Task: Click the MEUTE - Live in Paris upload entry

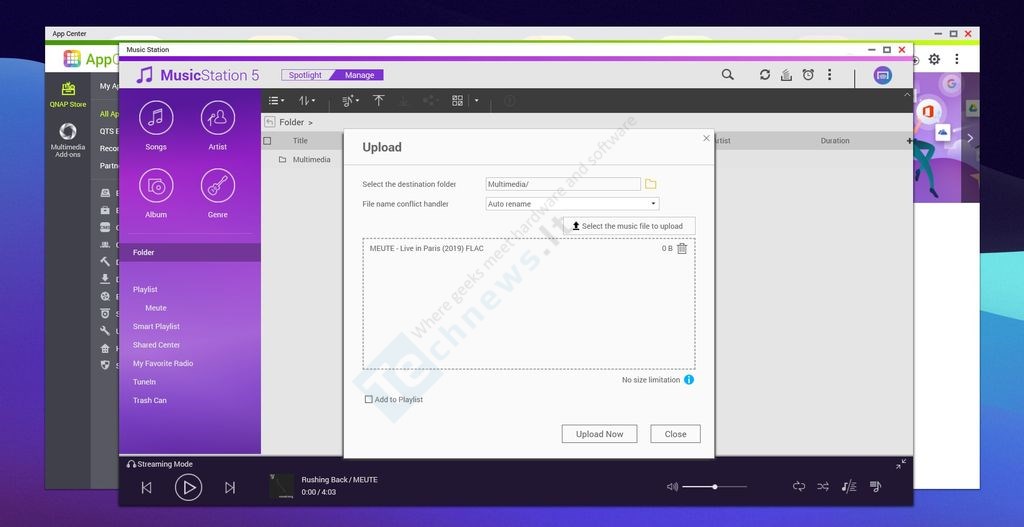Action: (x=426, y=249)
